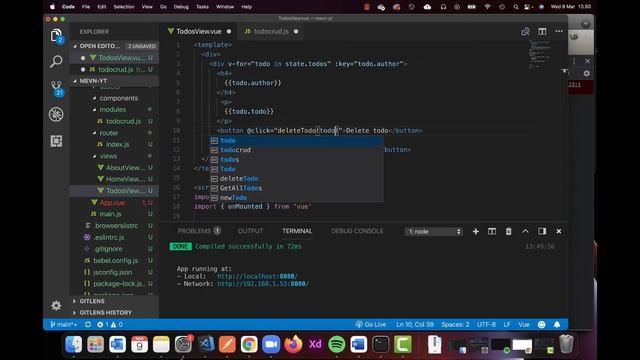Click errors and warnings count in status bar
Viewport: 640px width, 360px height.
[110, 324]
